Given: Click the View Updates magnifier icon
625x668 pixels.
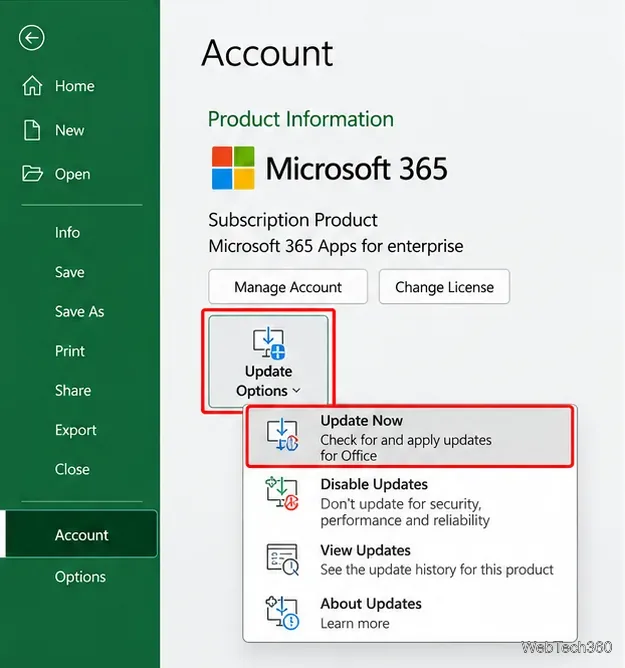Looking at the screenshot, I should pyautogui.click(x=282, y=559).
